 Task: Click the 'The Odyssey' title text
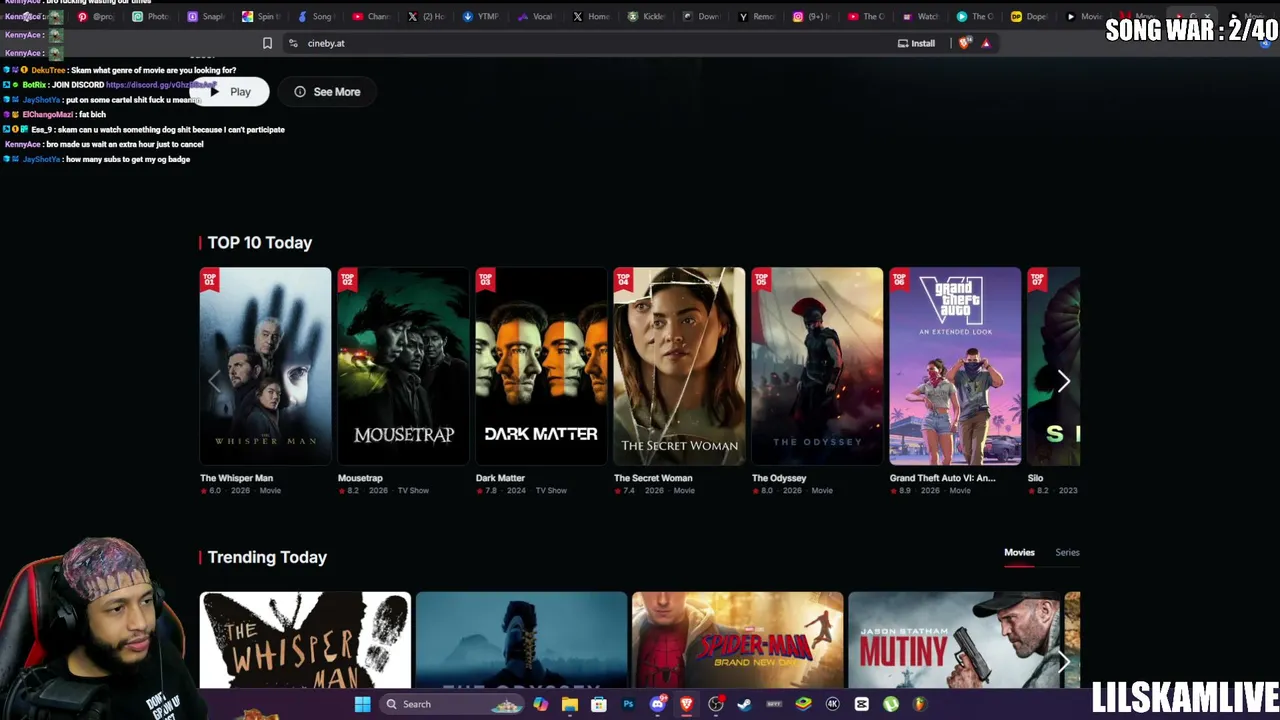click(x=779, y=478)
